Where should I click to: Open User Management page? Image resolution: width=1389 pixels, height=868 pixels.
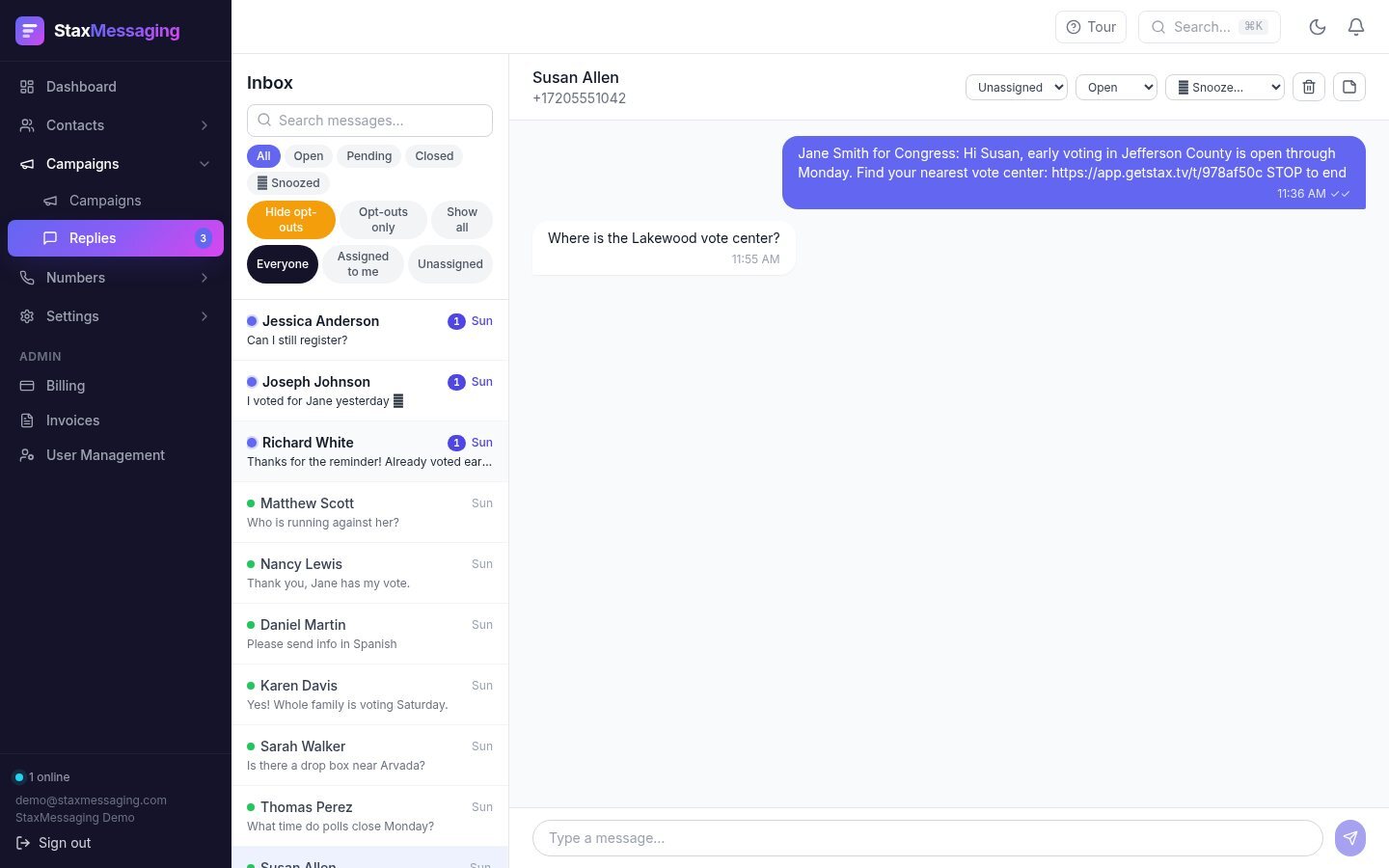116,455
